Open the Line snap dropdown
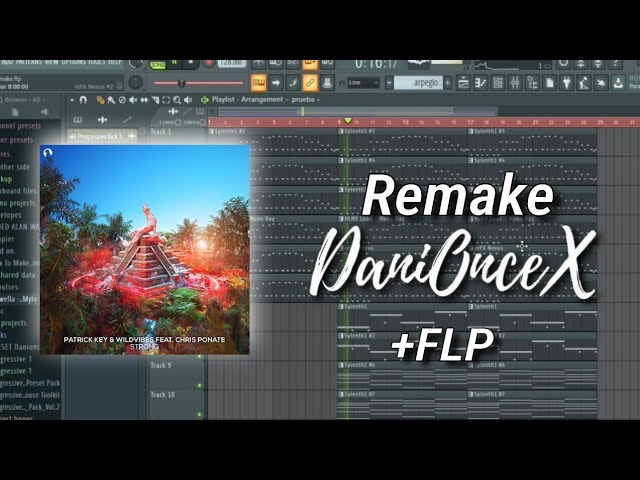Viewport: 640px width, 480px height. tap(364, 83)
